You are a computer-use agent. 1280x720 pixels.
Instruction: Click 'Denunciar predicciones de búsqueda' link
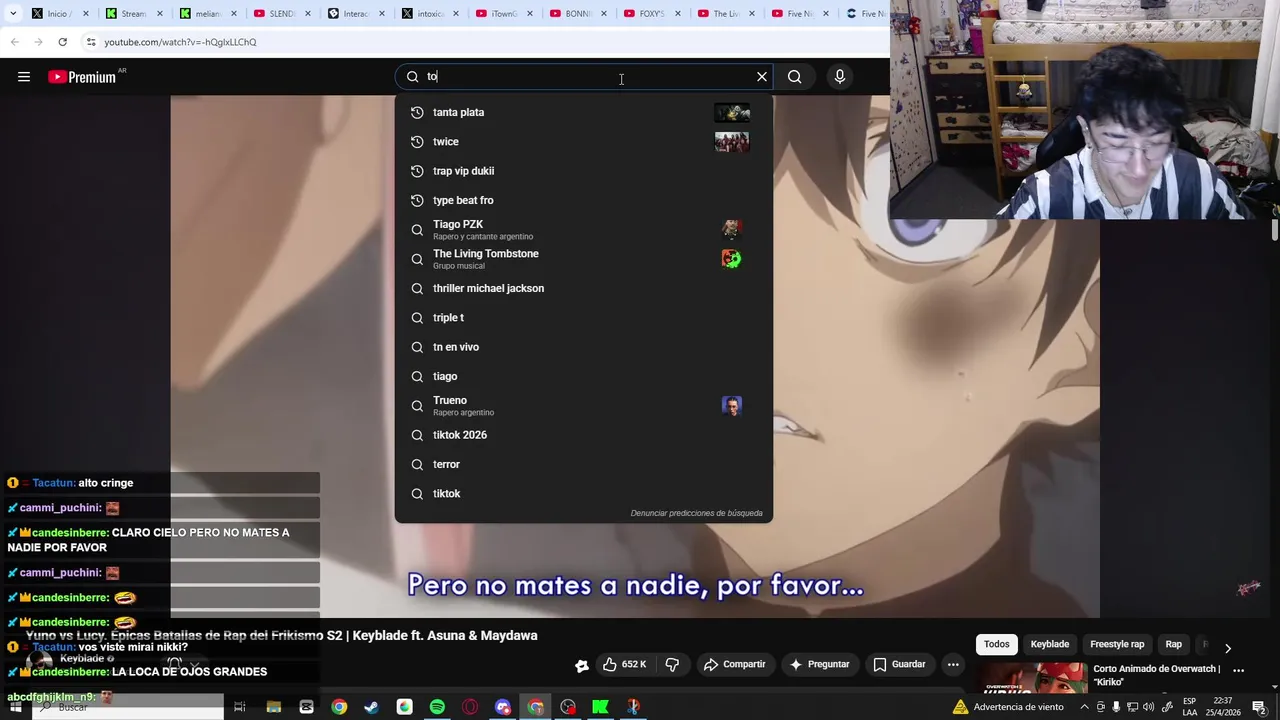tap(696, 513)
